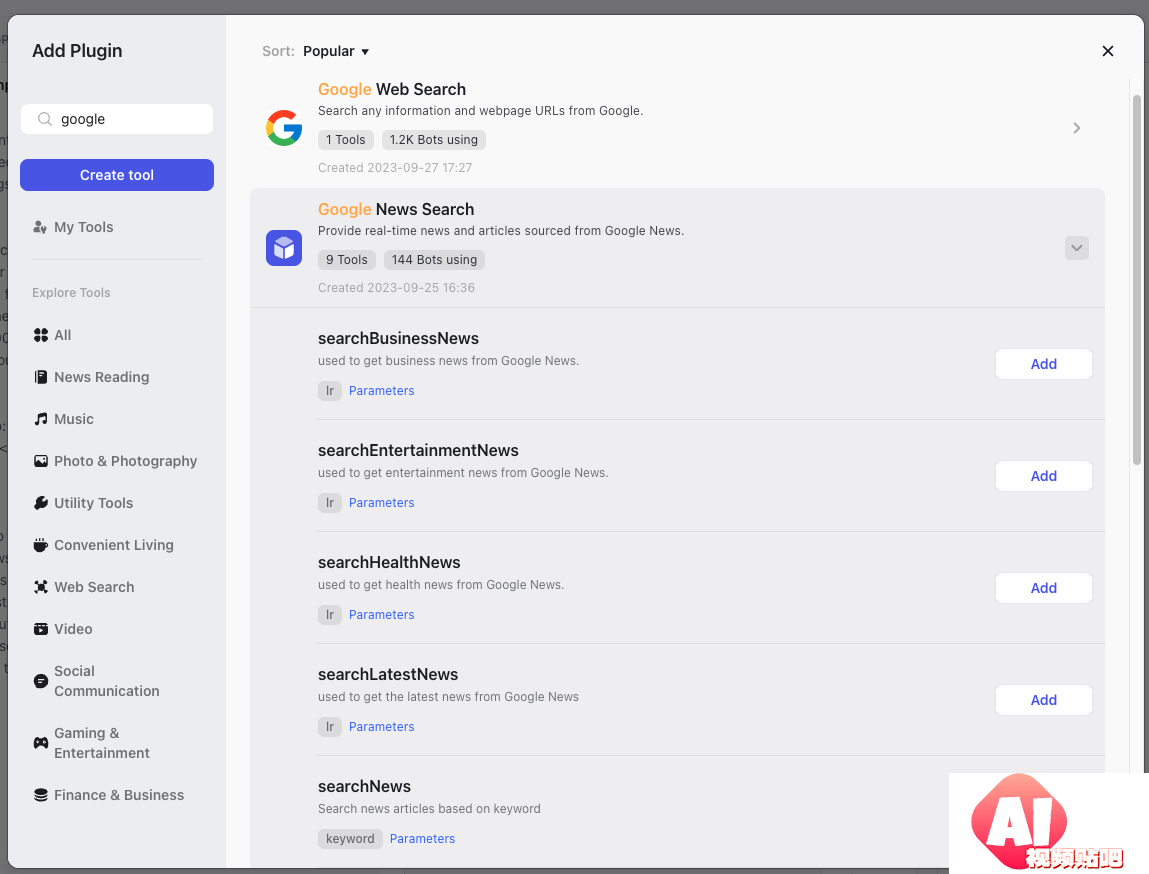Image resolution: width=1149 pixels, height=874 pixels.
Task: Click the 1.2K Bots using tag
Action: [434, 140]
